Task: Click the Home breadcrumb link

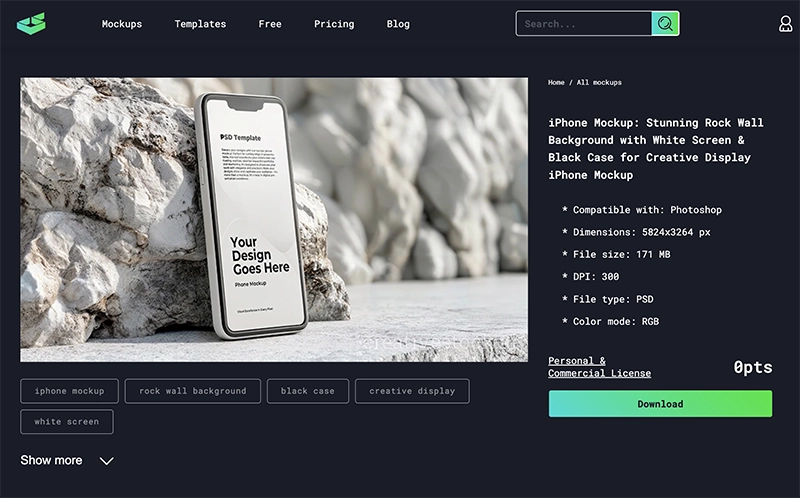Action: 556,83
